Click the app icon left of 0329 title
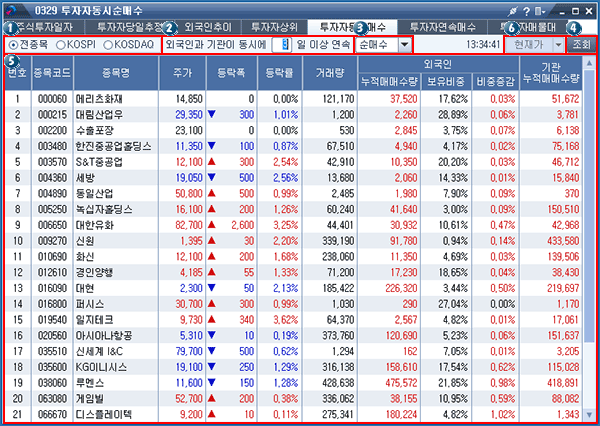 (x=9, y=10)
